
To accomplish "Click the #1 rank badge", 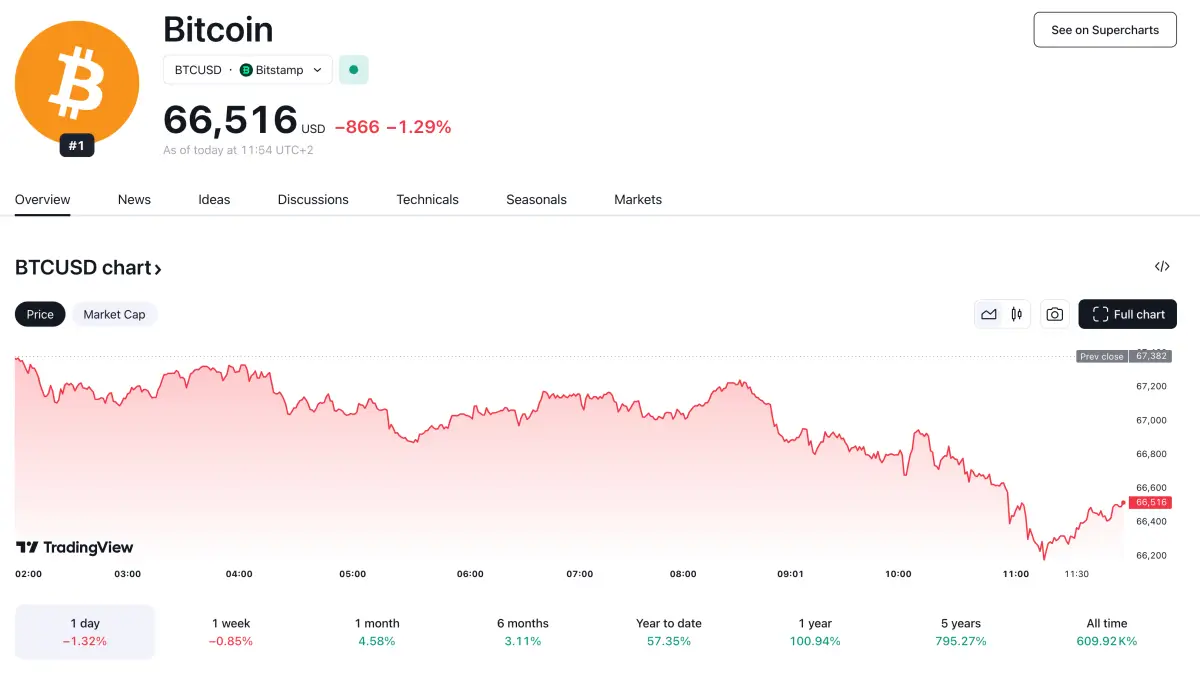I will [x=77, y=146].
